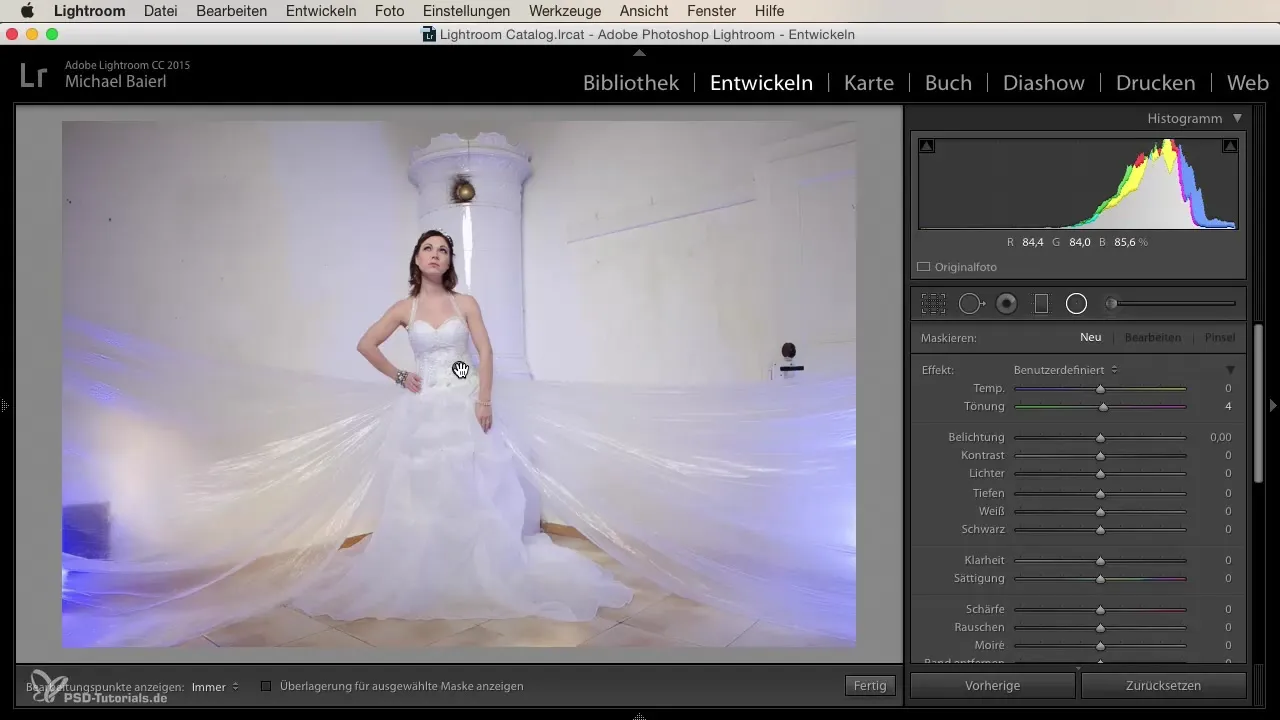Select the Red Eye Correction tool

[x=1007, y=303]
